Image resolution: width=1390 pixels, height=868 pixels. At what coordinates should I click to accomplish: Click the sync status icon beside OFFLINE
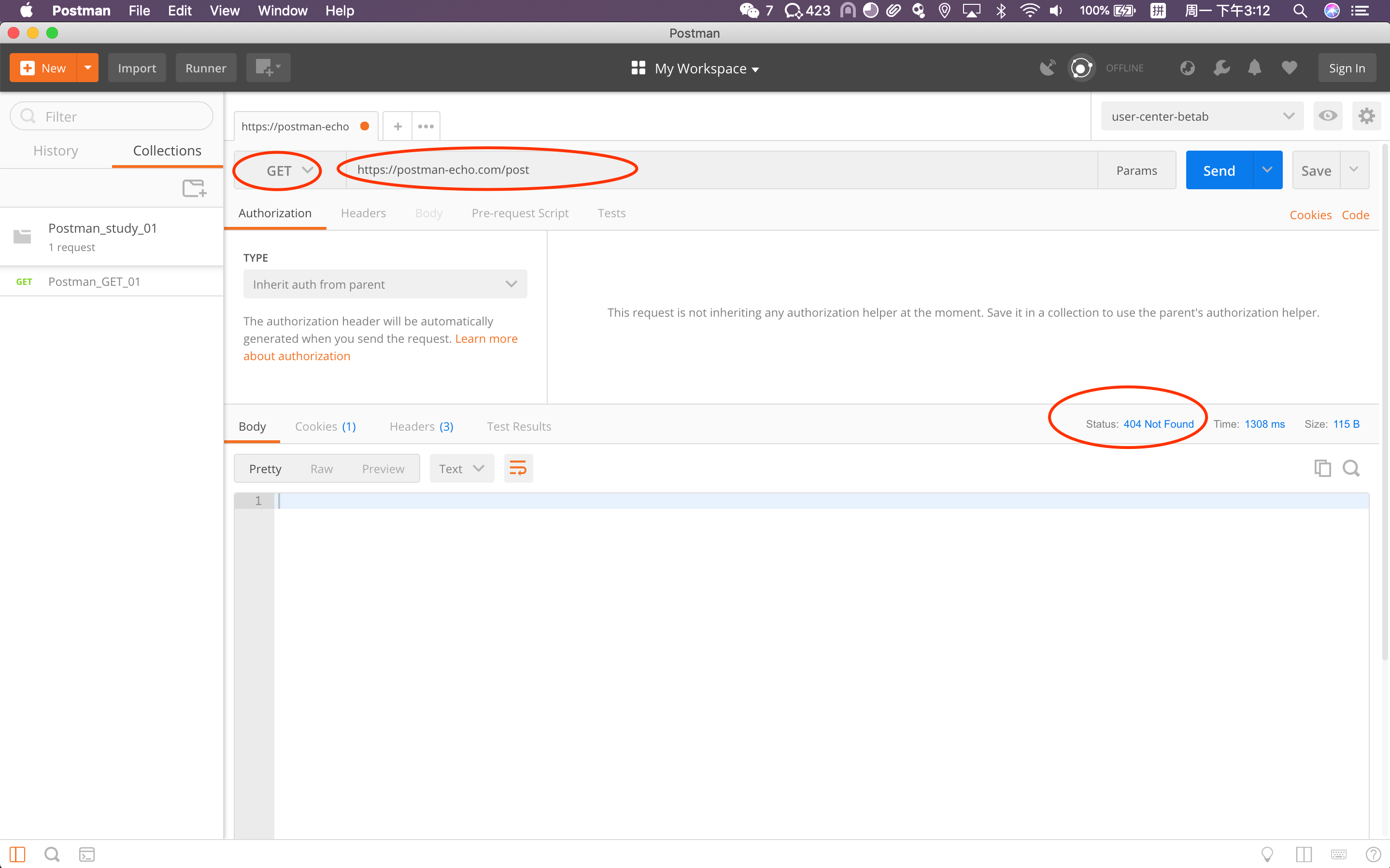tap(1081, 68)
